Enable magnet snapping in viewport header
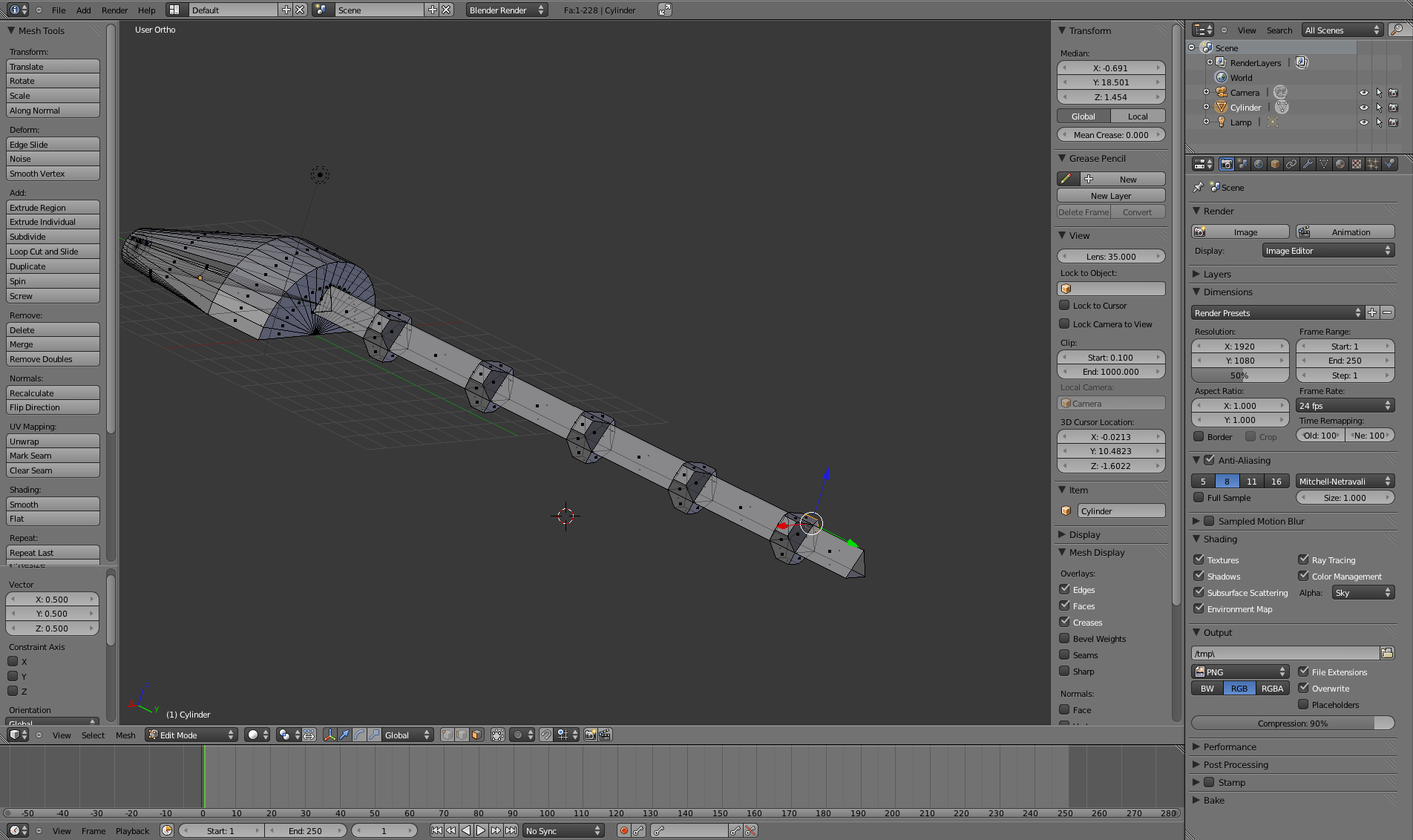This screenshot has height=840, width=1413. point(546,735)
